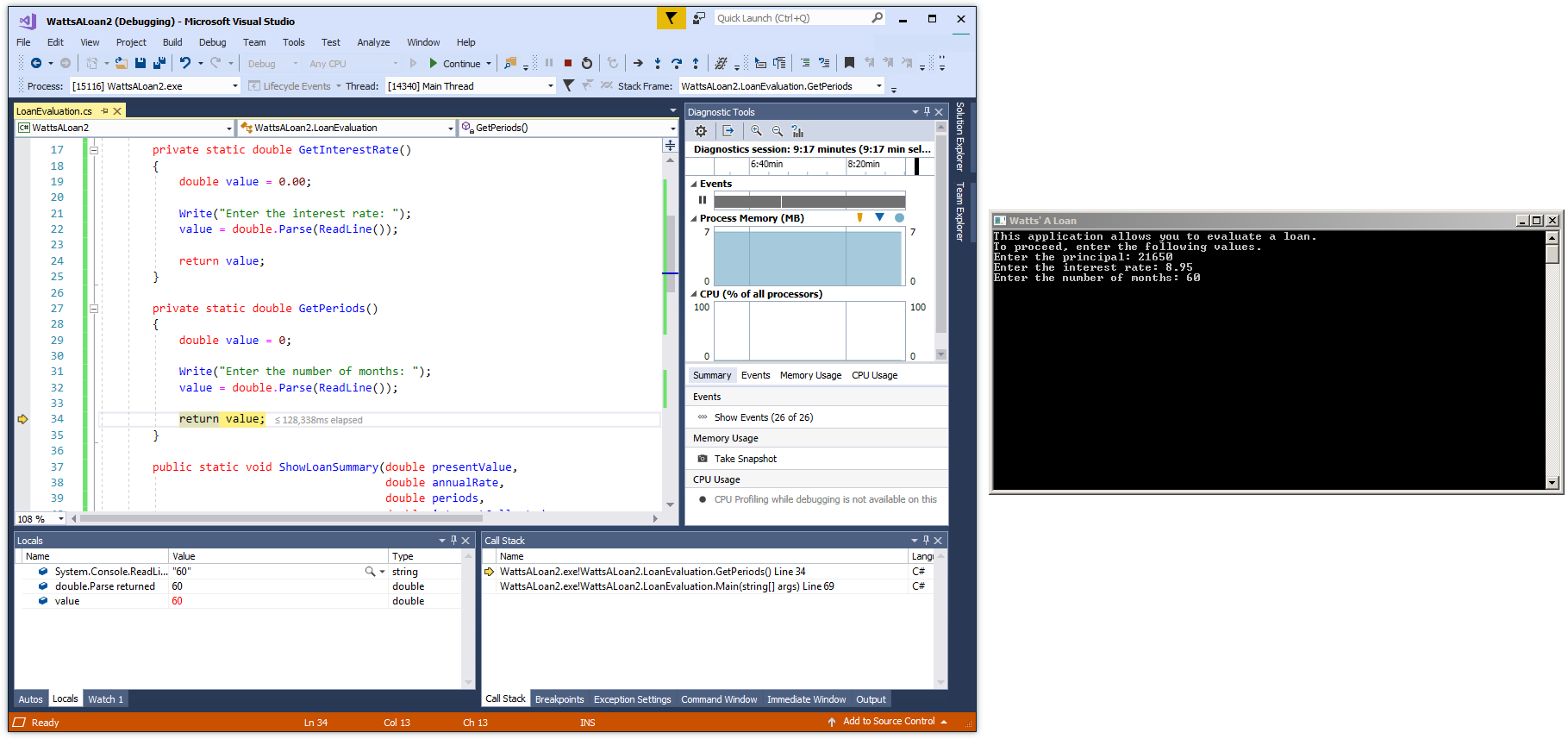Click the feedback icon near Quick Launch
The image size is (1568, 739).
click(699, 17)
